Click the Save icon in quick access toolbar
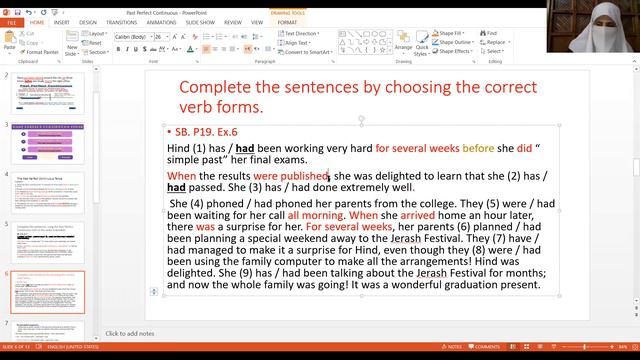This screenshot has height=360, width=640. point(18,13)
